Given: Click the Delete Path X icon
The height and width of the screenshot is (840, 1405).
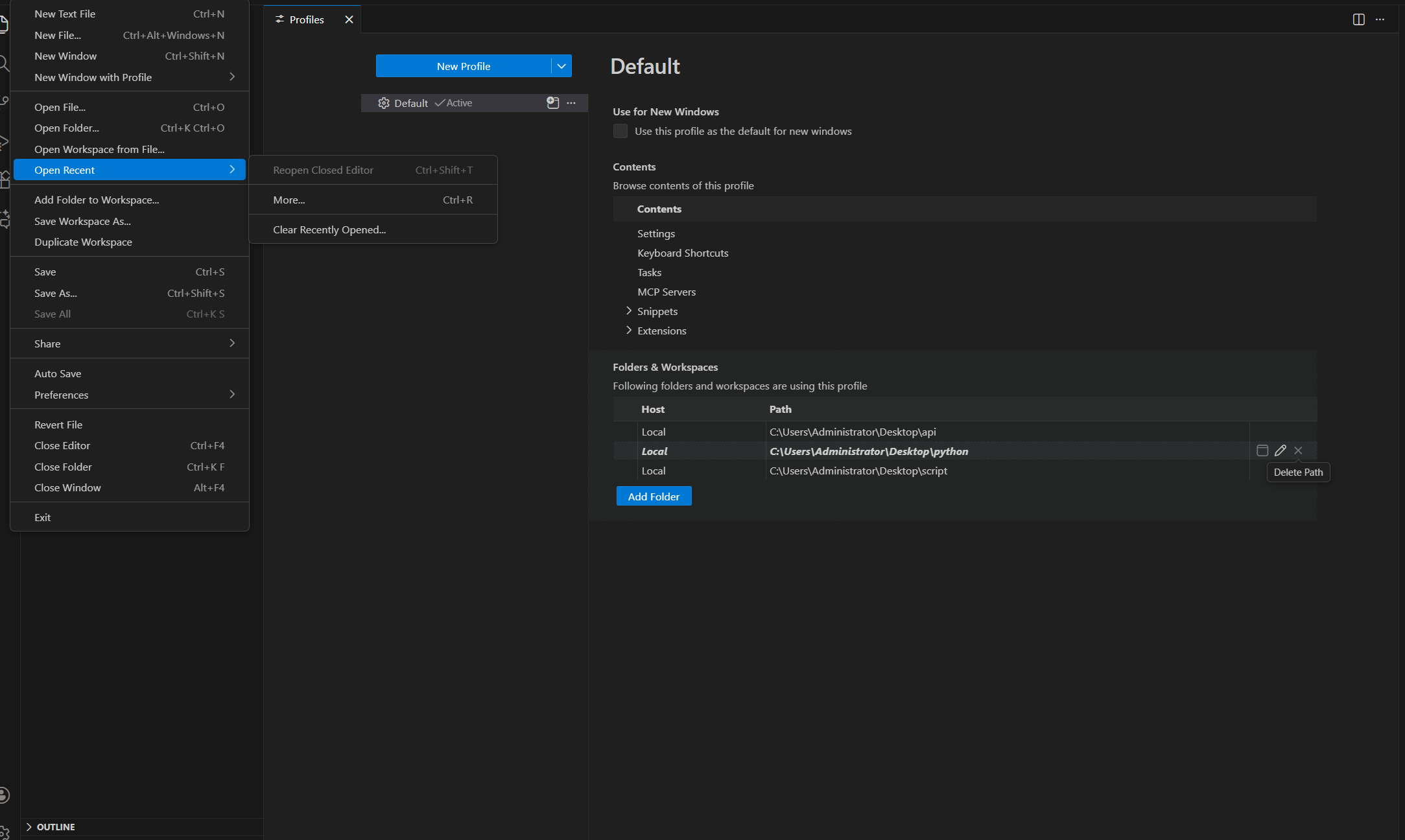Looking at the screenshot, I should (x=1298, y=450).
